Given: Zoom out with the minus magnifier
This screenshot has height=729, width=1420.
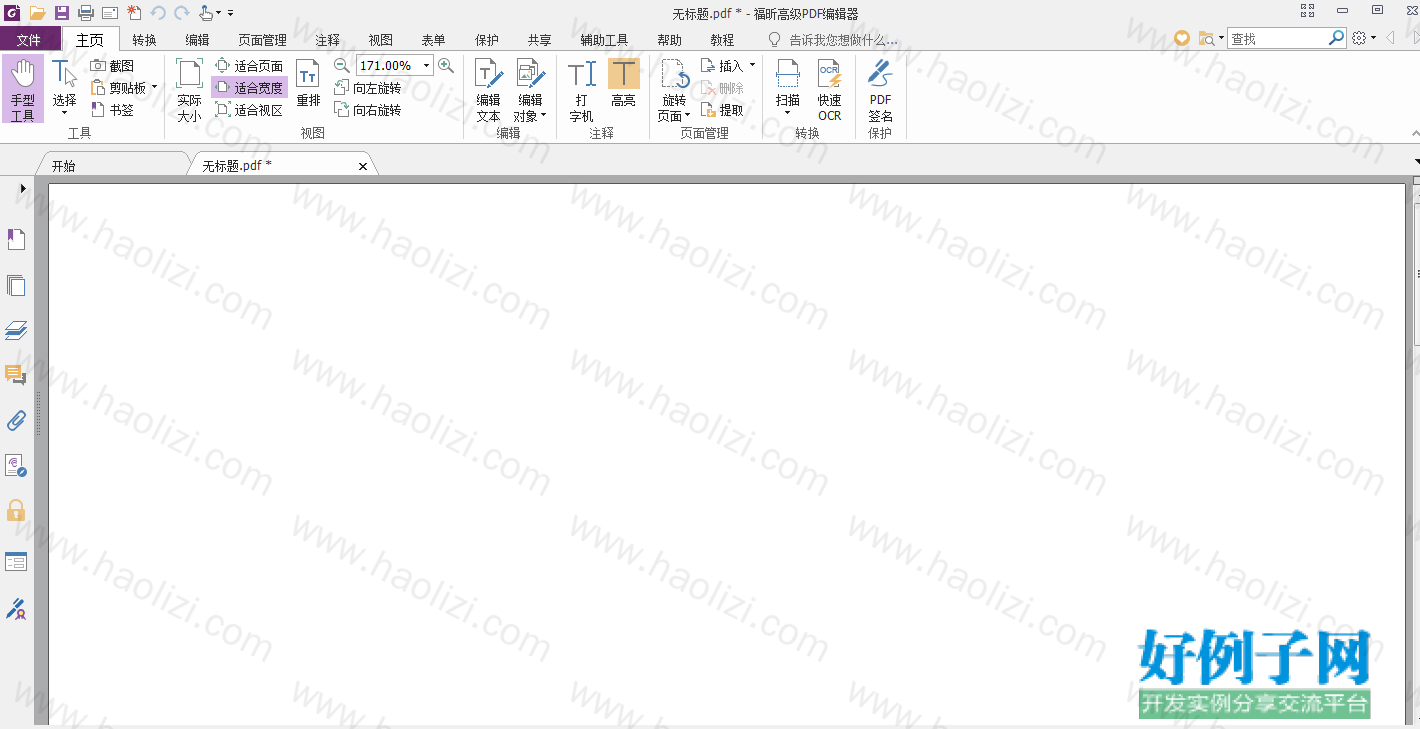Looking at the screenshot, I should point(342,65).
